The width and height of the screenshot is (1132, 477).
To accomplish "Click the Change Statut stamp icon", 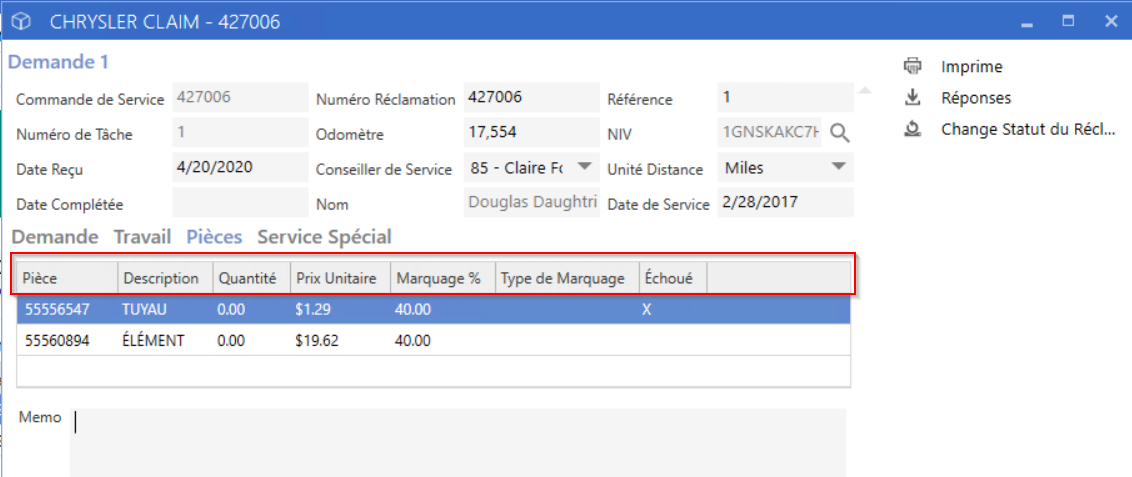I will [913, 129].
